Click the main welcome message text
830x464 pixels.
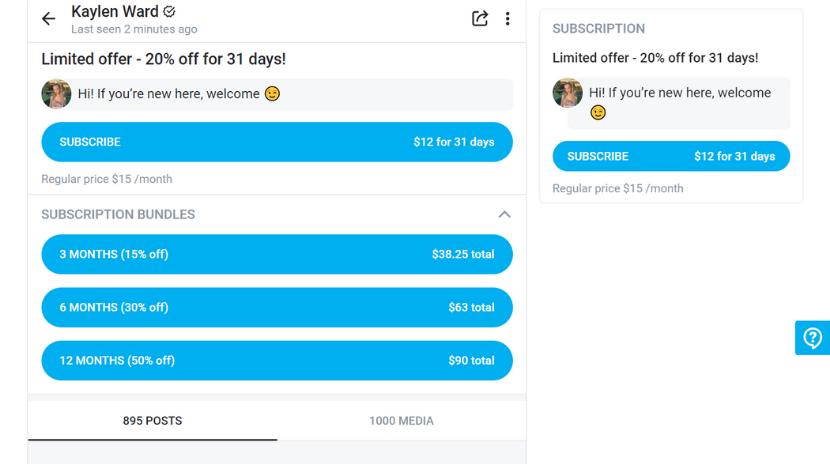tap(168, 94)
